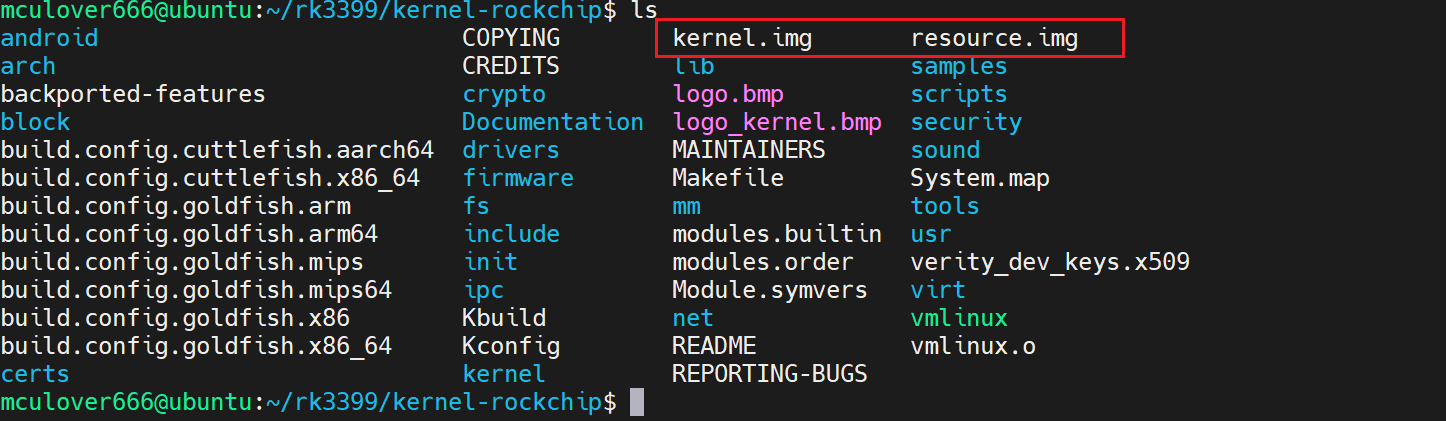Click the README file name
1446x421 pixels.
tap(714, 347)
